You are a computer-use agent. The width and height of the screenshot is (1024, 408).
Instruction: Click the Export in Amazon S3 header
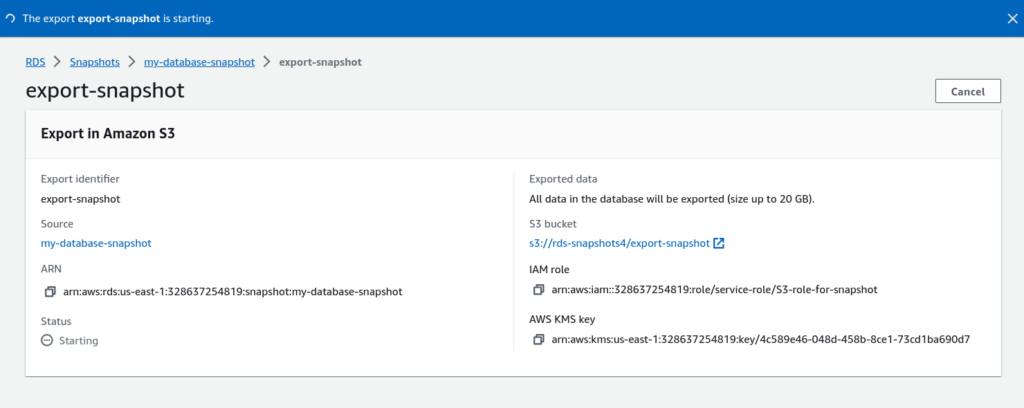click(108, 133)
